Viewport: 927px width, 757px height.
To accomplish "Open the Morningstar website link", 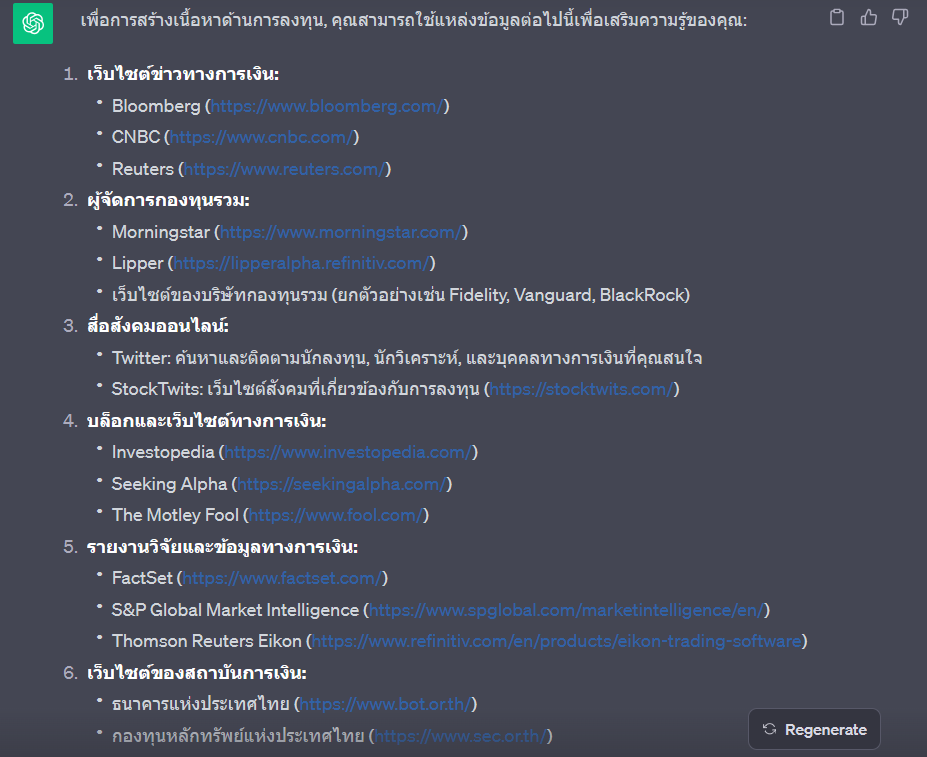I will (x=341, y=232).
